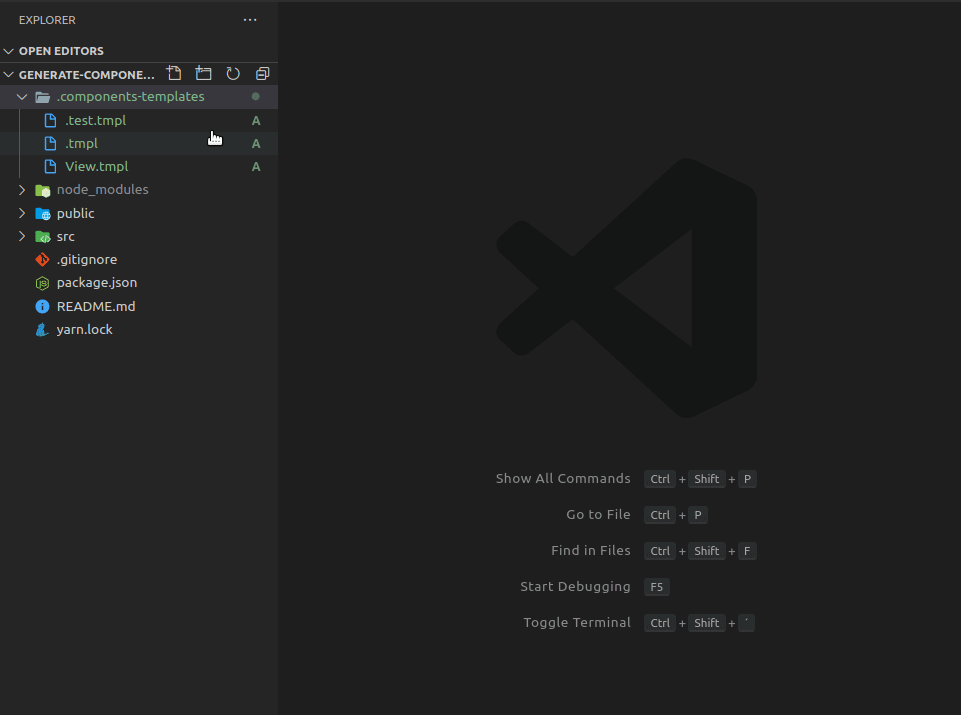This screenshot has height=715, width=961.
Task: Expand the src folder chevron
Action: click(22, 236)
